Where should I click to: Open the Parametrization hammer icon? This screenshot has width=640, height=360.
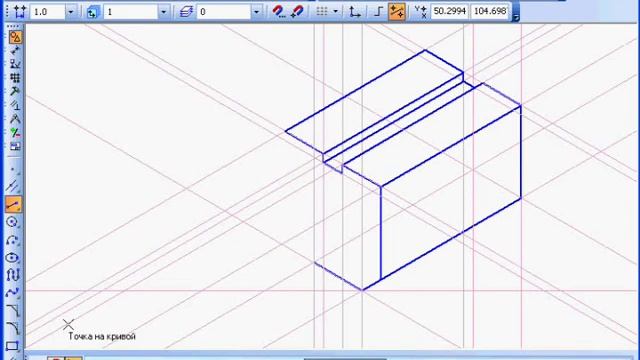click(x=15, y=91)
